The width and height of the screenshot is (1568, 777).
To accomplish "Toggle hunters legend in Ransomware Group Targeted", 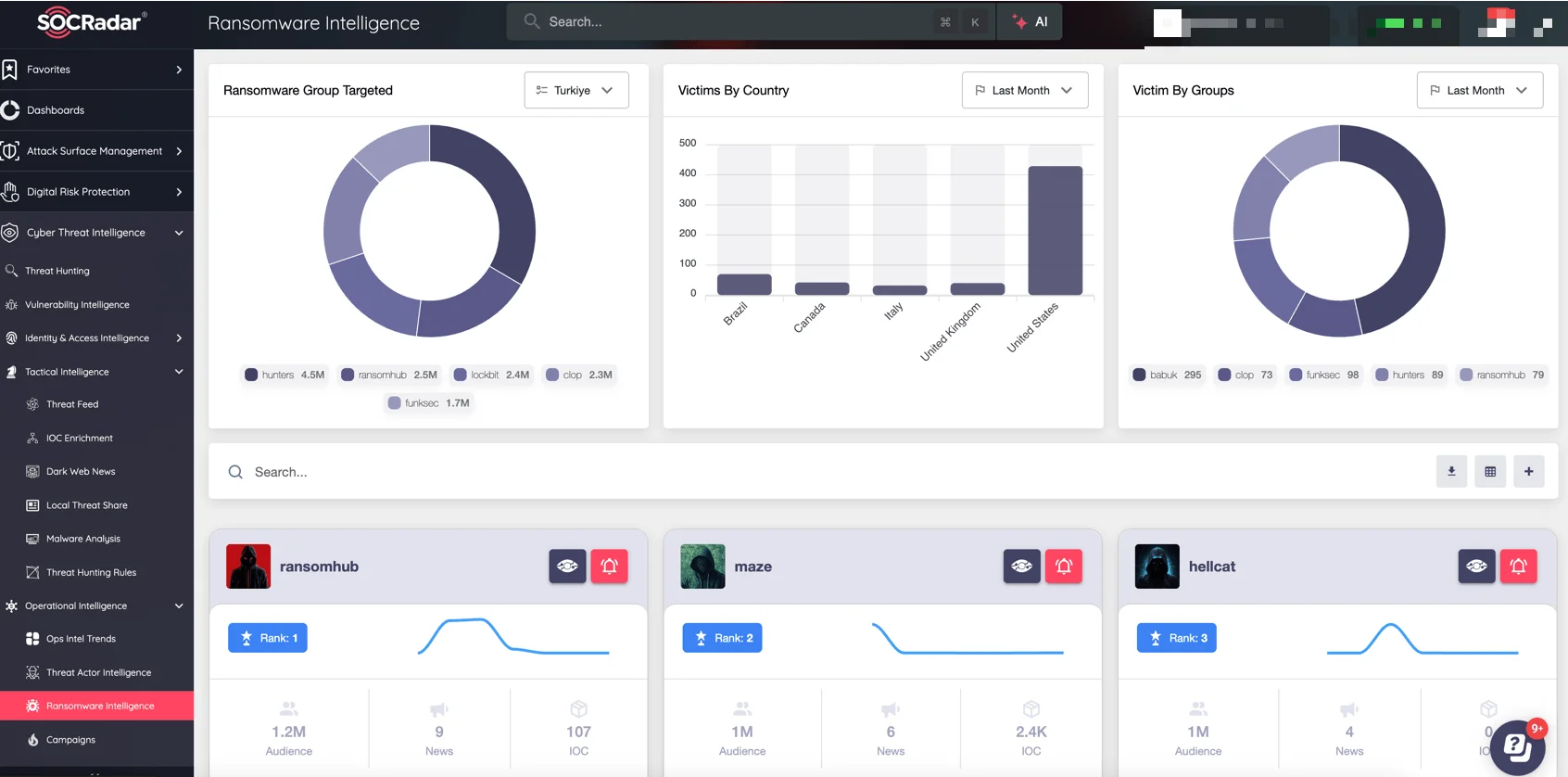I will pyautogui.click(x=285, y=375).
